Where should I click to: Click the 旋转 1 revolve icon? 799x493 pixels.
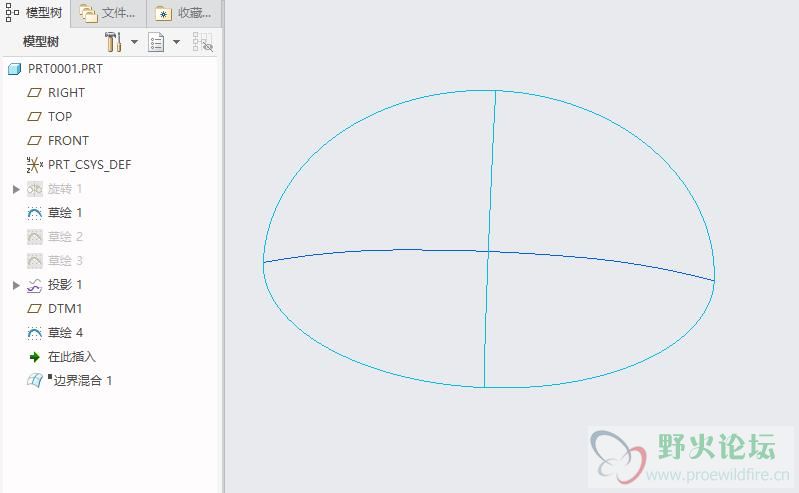pos(35,189)
